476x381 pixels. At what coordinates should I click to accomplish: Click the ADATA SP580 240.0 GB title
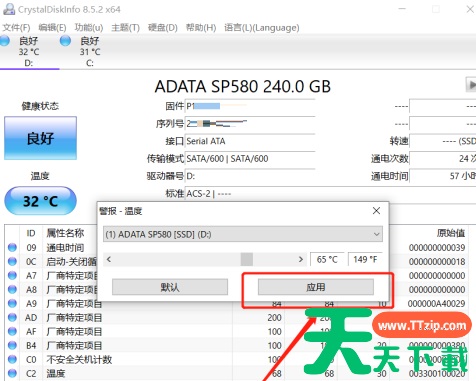243,87
